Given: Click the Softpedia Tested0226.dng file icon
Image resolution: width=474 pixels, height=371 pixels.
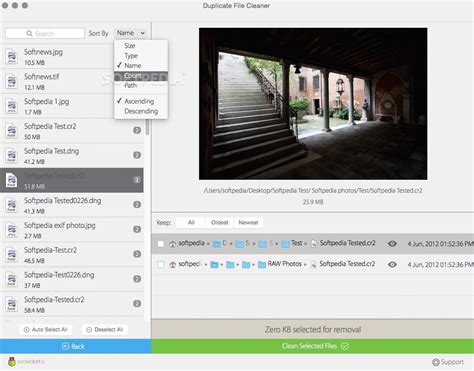Looking at the screenshot, I should point(12,205).
